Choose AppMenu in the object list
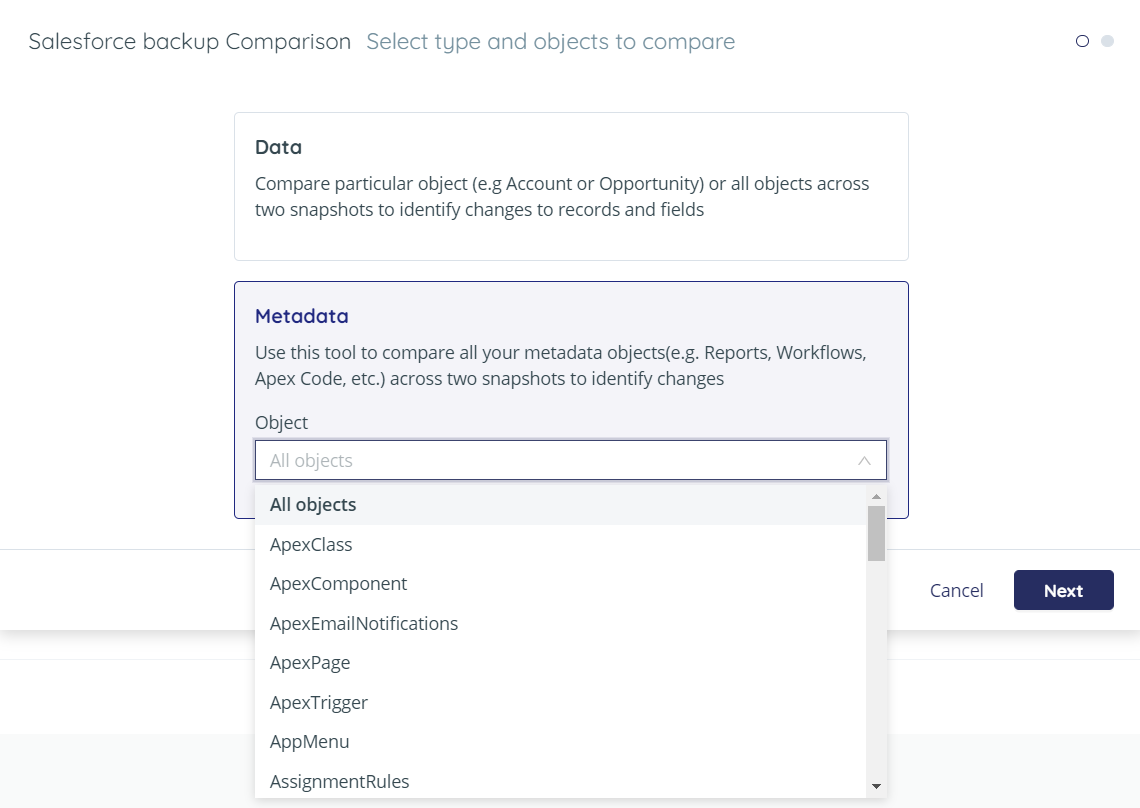This screenshot has height=808, width=1140. pyautogui.click(x=311, y=741)
